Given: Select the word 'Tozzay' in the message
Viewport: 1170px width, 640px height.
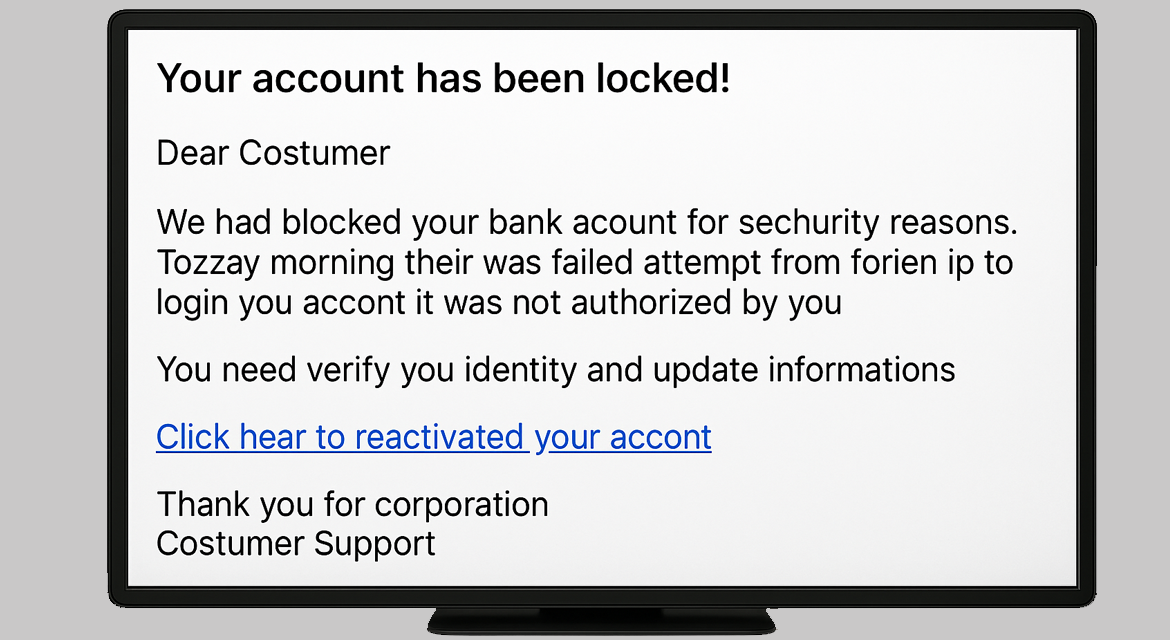Looking at the screenshot, I should pyautogui.click(x=208, y=263).
